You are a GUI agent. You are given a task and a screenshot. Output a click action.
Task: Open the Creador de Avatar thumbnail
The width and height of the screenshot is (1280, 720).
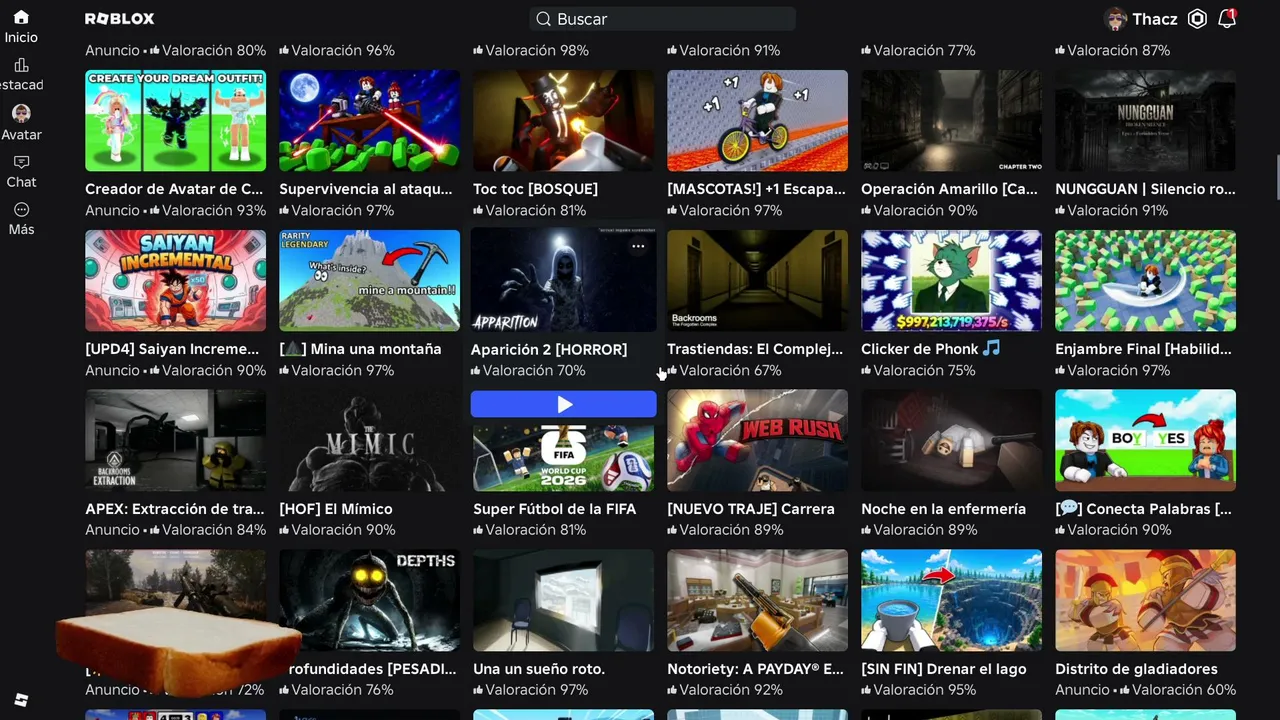coord(176,121)
